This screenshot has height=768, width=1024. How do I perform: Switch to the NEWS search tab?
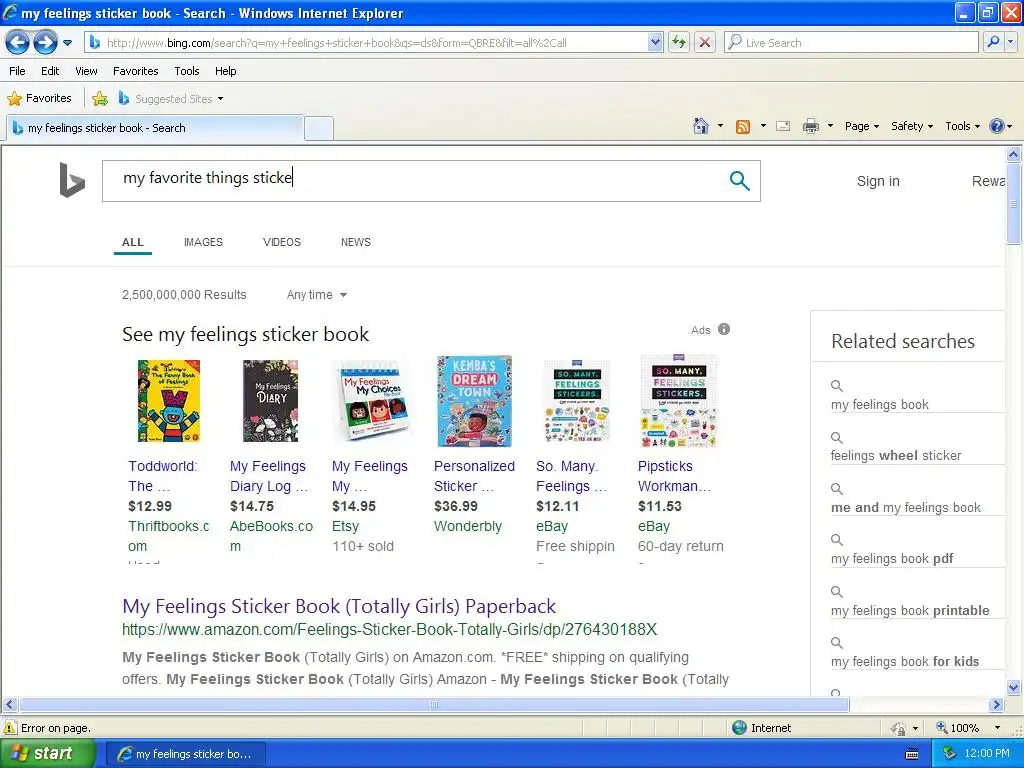tap(355, 242)
